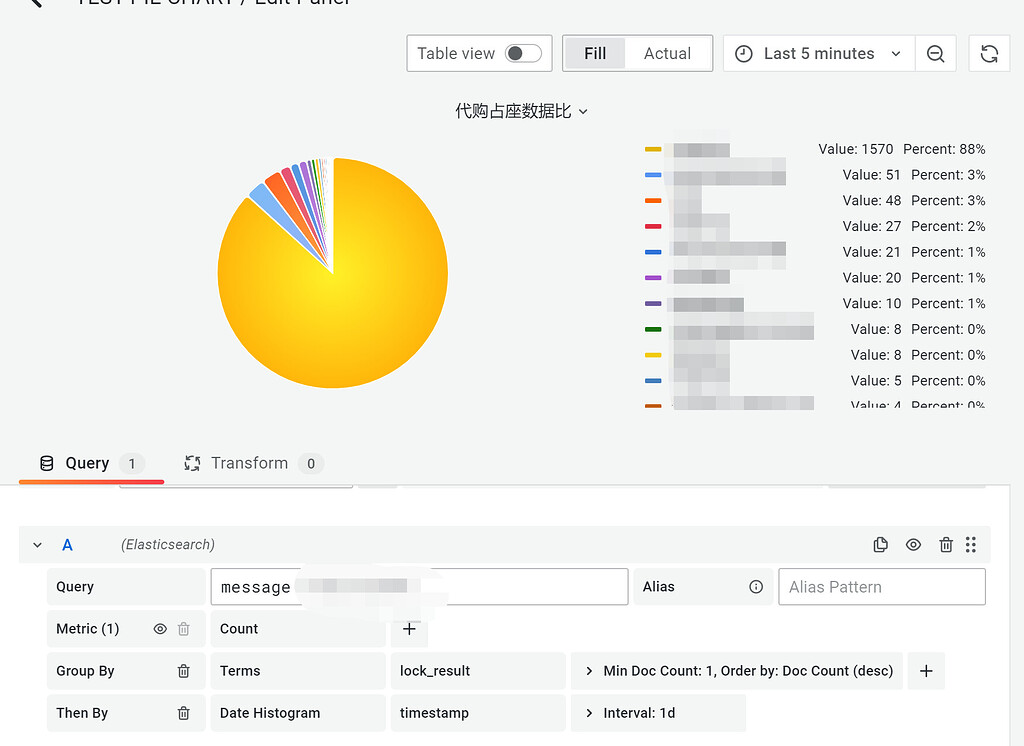Viewport: 1024px width, 746px height.
Task: Duplicate query A using the copy icon
Action: 880,544
